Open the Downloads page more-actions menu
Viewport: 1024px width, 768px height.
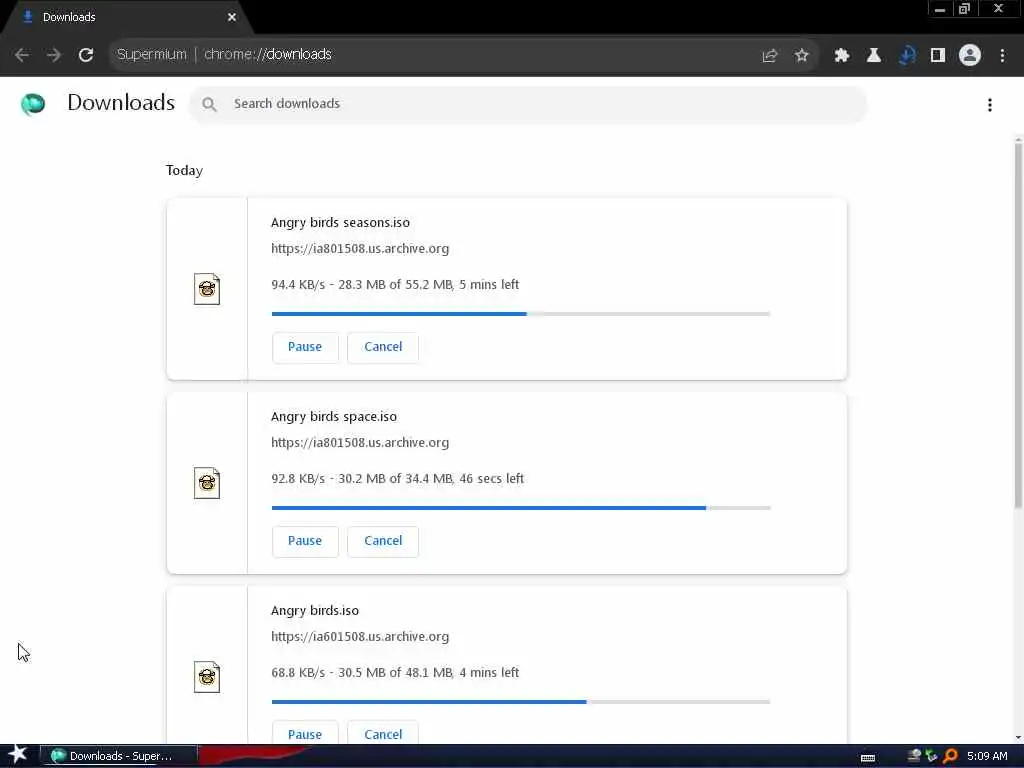pos(990,105)
